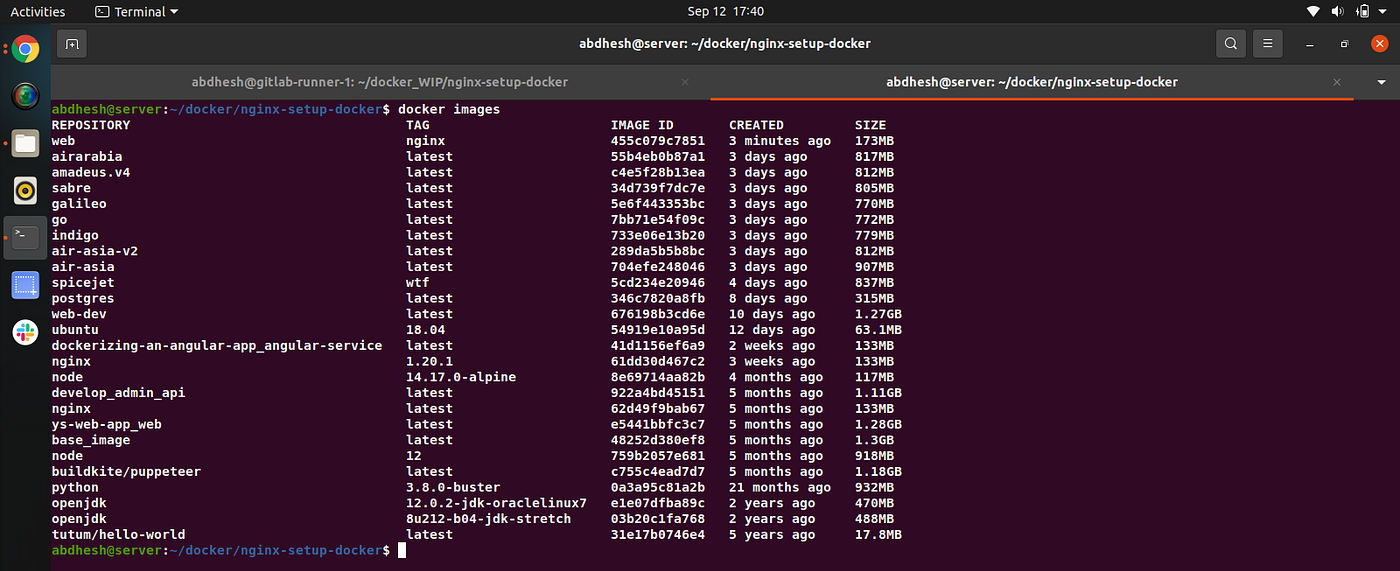The width and height of the screenshot is (1400, 571).
Task: Click the 'wtf' tag of spicejet
Action: click(x=418, y=282)
